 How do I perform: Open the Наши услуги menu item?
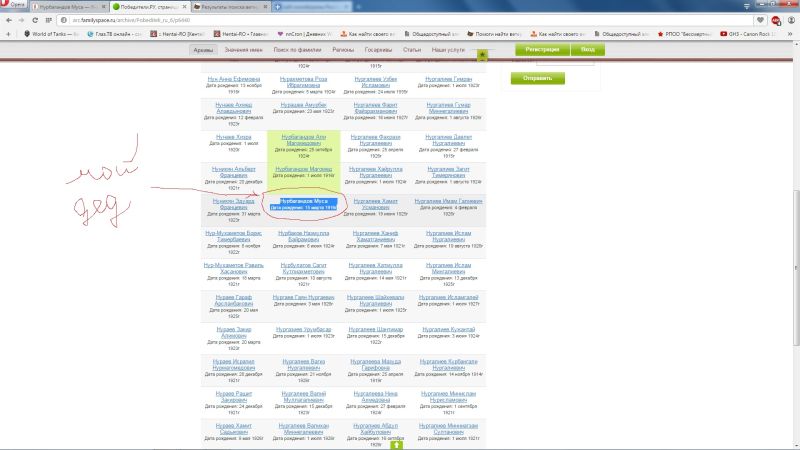(448, 50)
